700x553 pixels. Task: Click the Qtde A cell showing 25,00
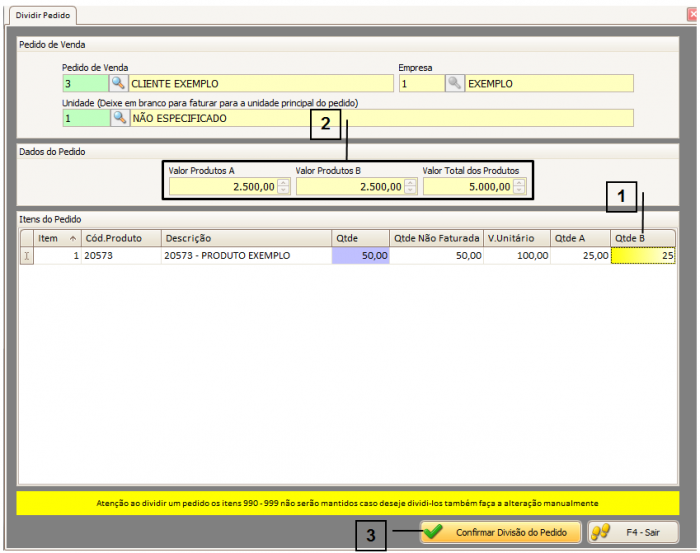[x=580, y=256]
